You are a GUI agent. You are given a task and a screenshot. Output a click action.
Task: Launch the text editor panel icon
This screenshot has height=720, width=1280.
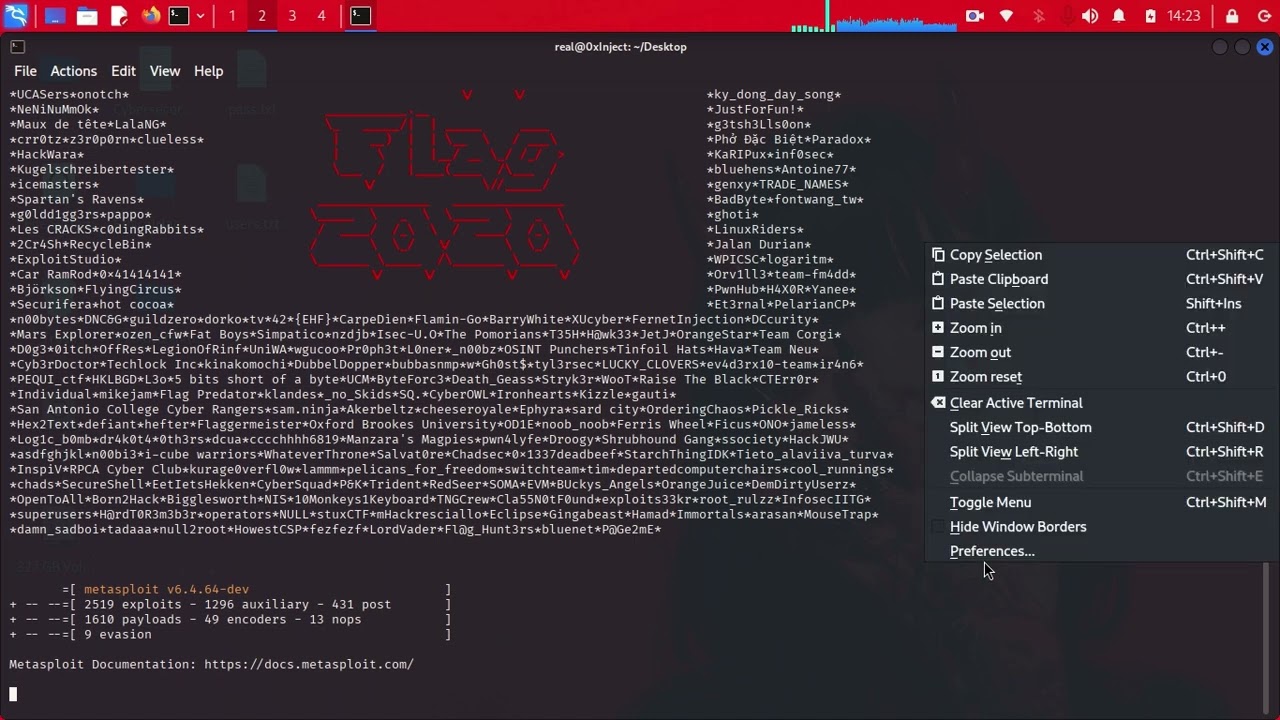tap(119, 16)
